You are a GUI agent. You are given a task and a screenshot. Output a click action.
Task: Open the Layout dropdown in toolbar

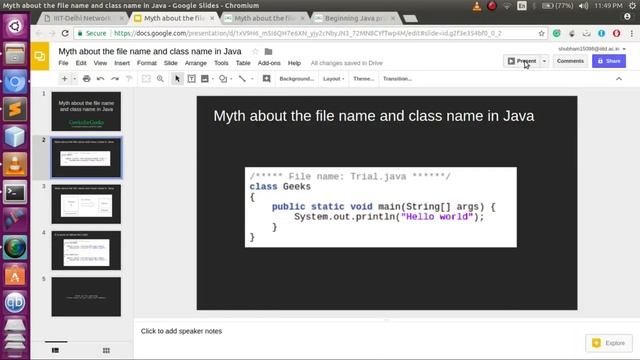click(x=333, y=79)
